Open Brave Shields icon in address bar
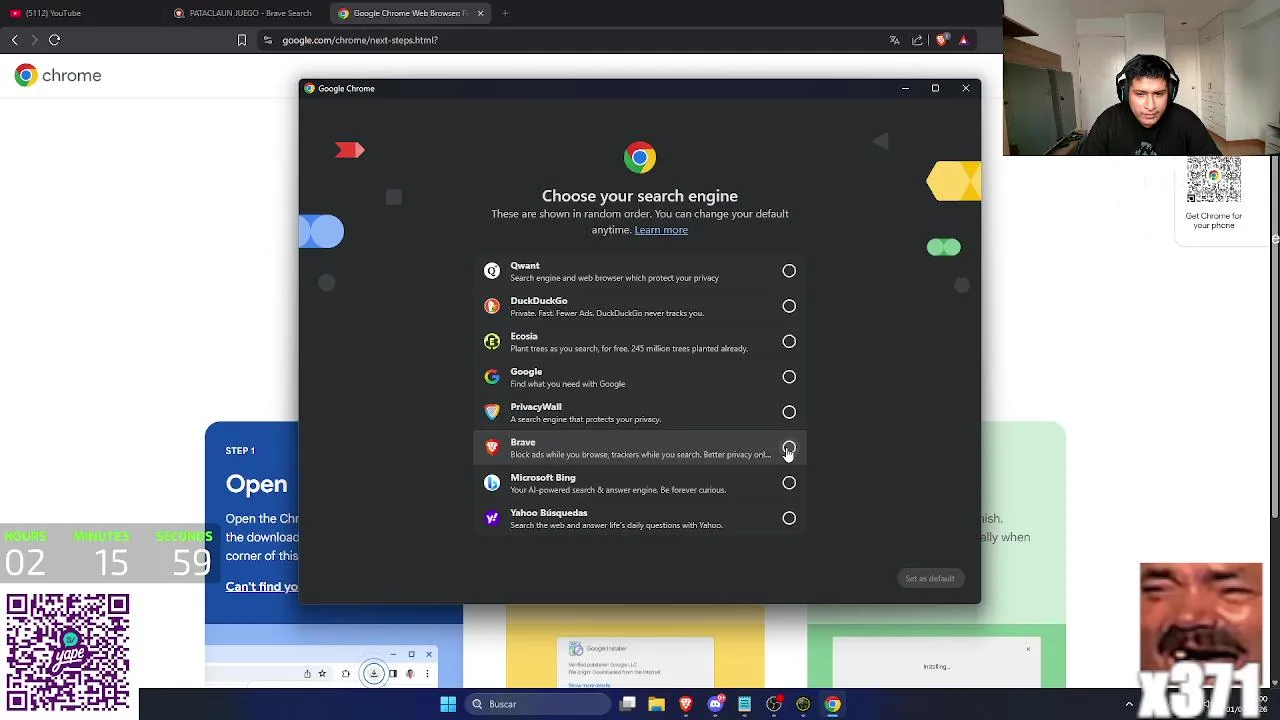The width and height of the screenshot is (1280, 720). [x=941, y=40]
